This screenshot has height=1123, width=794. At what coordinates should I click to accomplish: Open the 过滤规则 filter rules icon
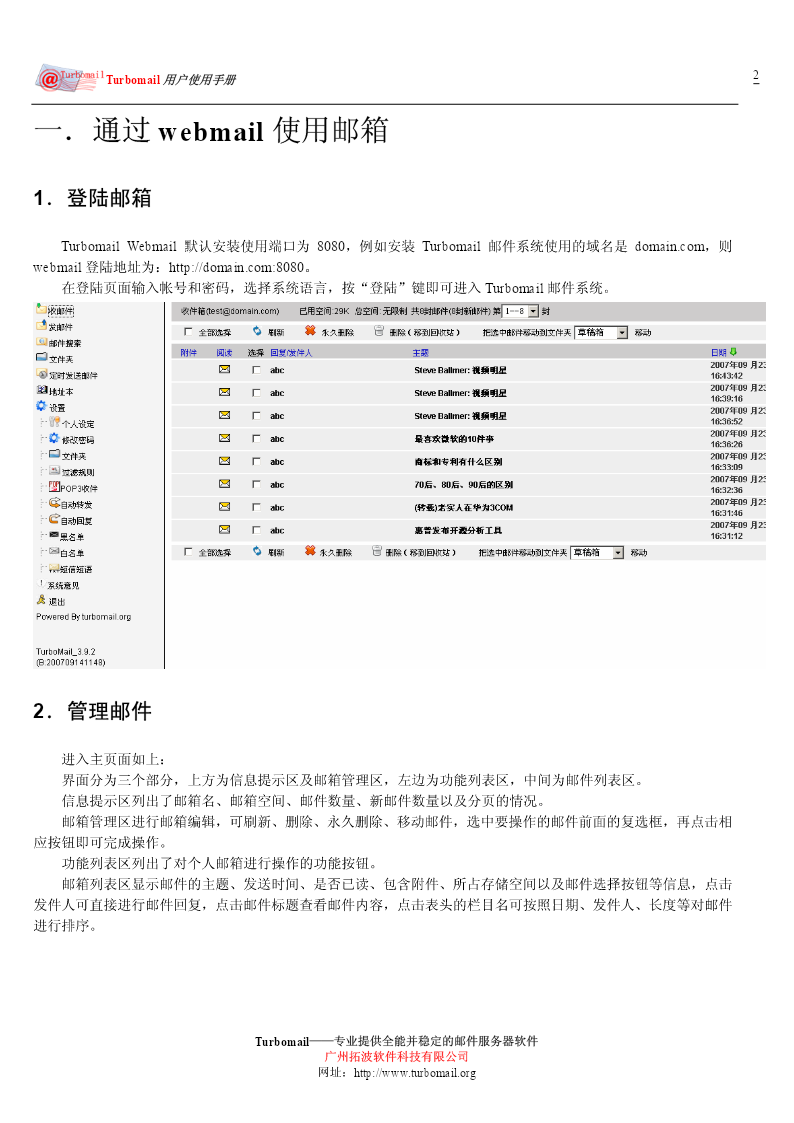point(54,471)
